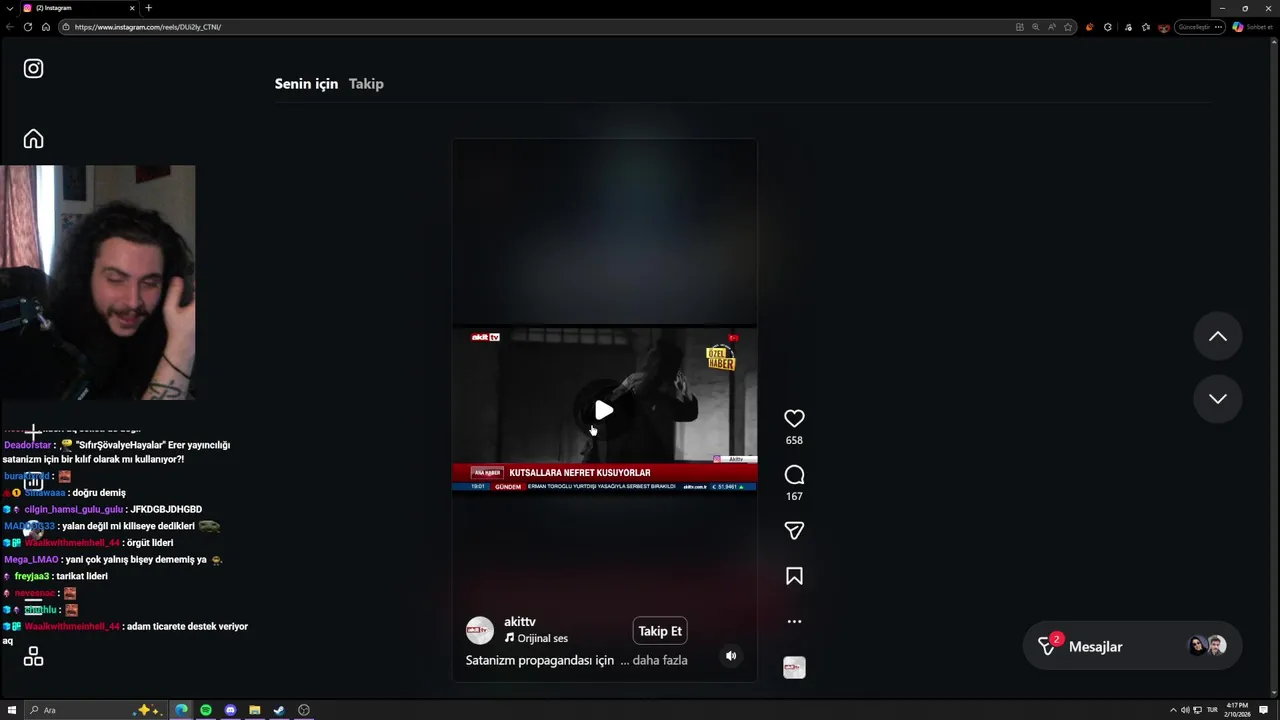Go to previous reel with up chevron

click(1217, 336)
